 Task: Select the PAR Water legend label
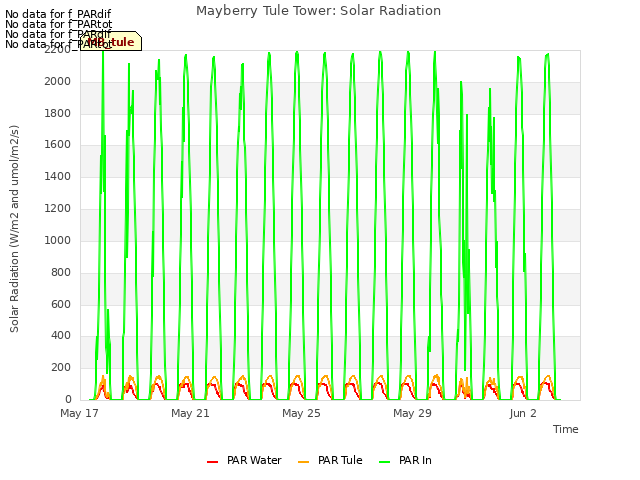[254, 460]
